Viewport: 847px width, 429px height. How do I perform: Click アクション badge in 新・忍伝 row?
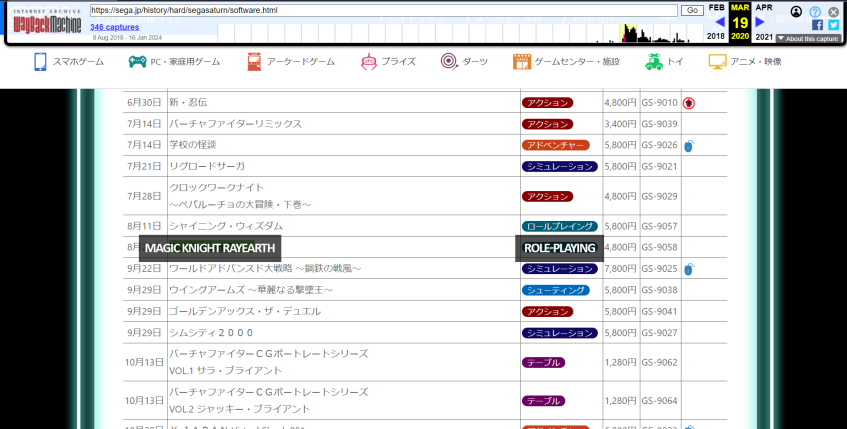[547, 103]
